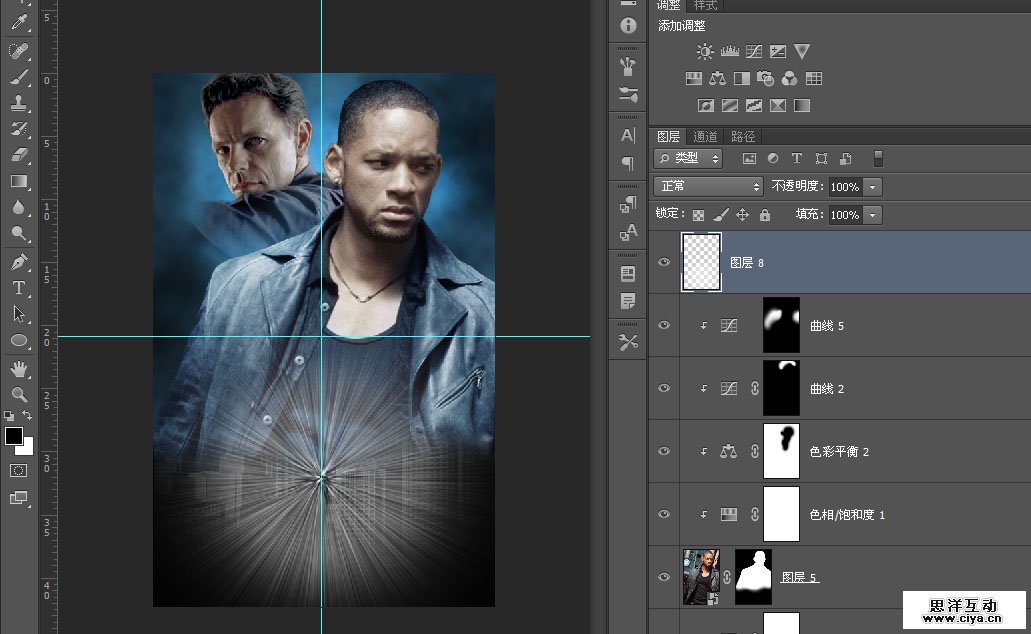Viewport: 1031px width, 634px height.
Task: Add a Black & White adjustment
Action: [x=741, y=79]
